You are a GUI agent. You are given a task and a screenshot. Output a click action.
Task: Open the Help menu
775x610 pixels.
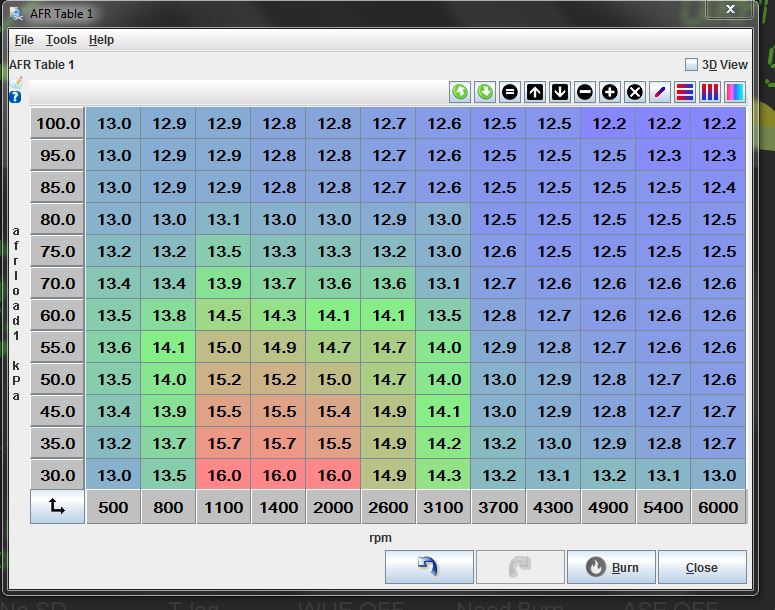pyautogui.click(x=101, y=40)
